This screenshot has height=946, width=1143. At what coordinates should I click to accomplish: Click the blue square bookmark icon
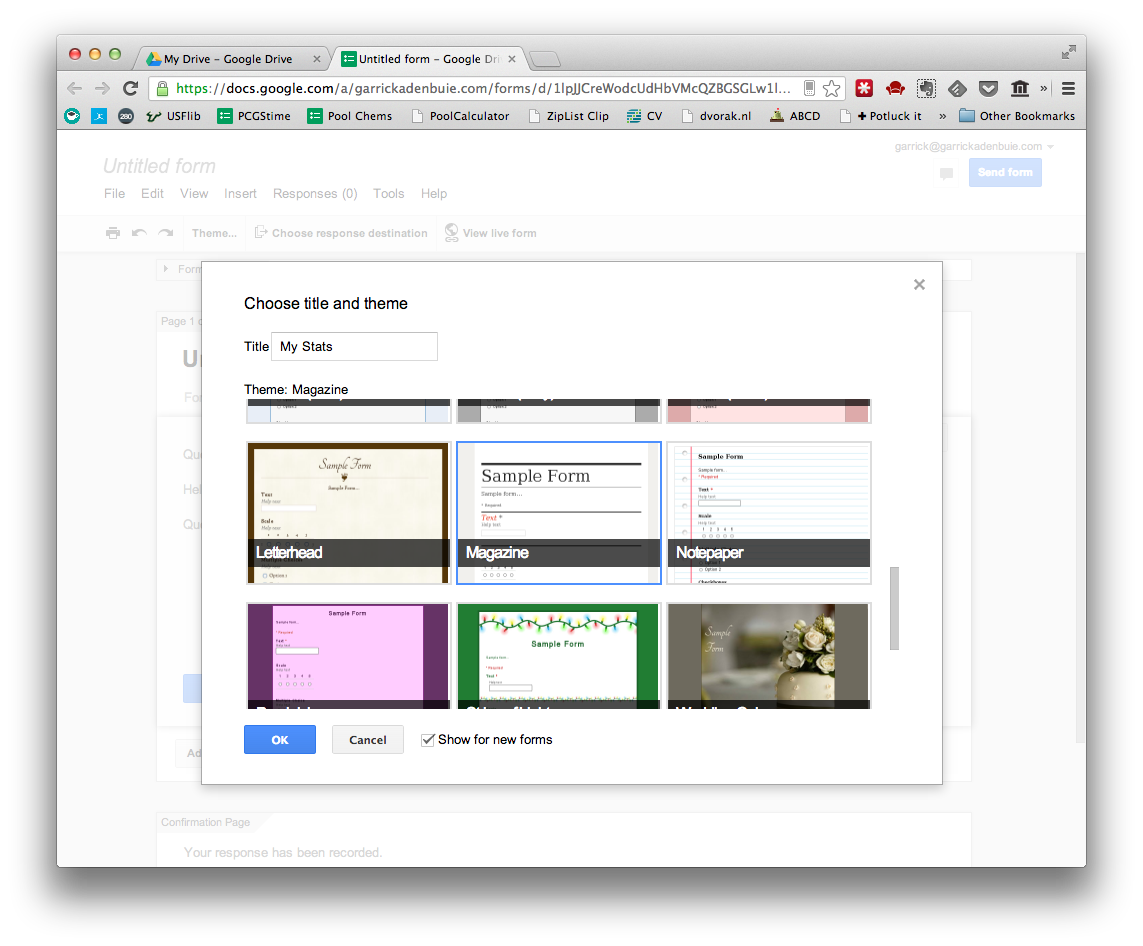click(x=99, y=116)
